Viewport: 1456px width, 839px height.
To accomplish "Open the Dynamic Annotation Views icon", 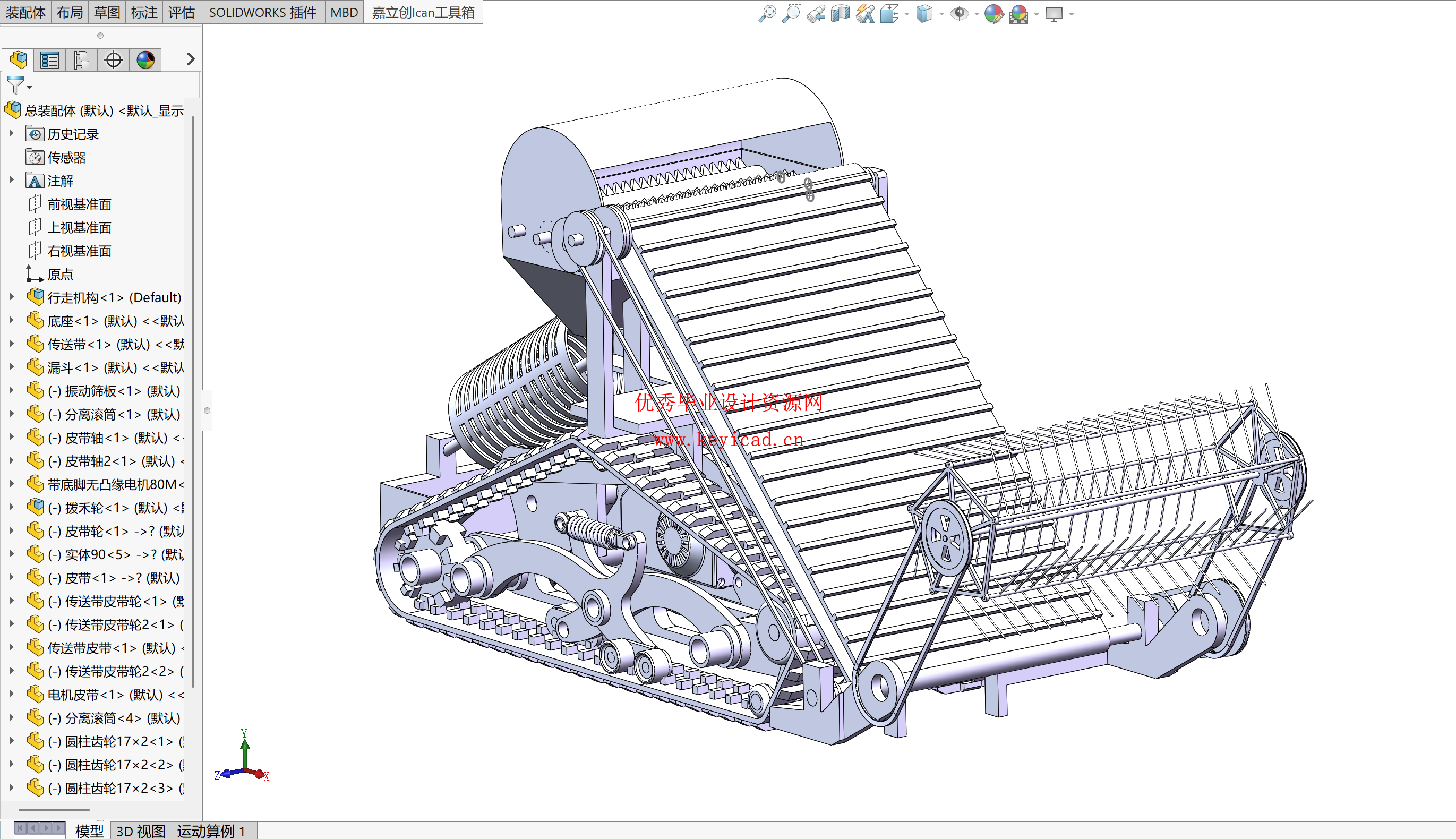I will click(865, 13).
